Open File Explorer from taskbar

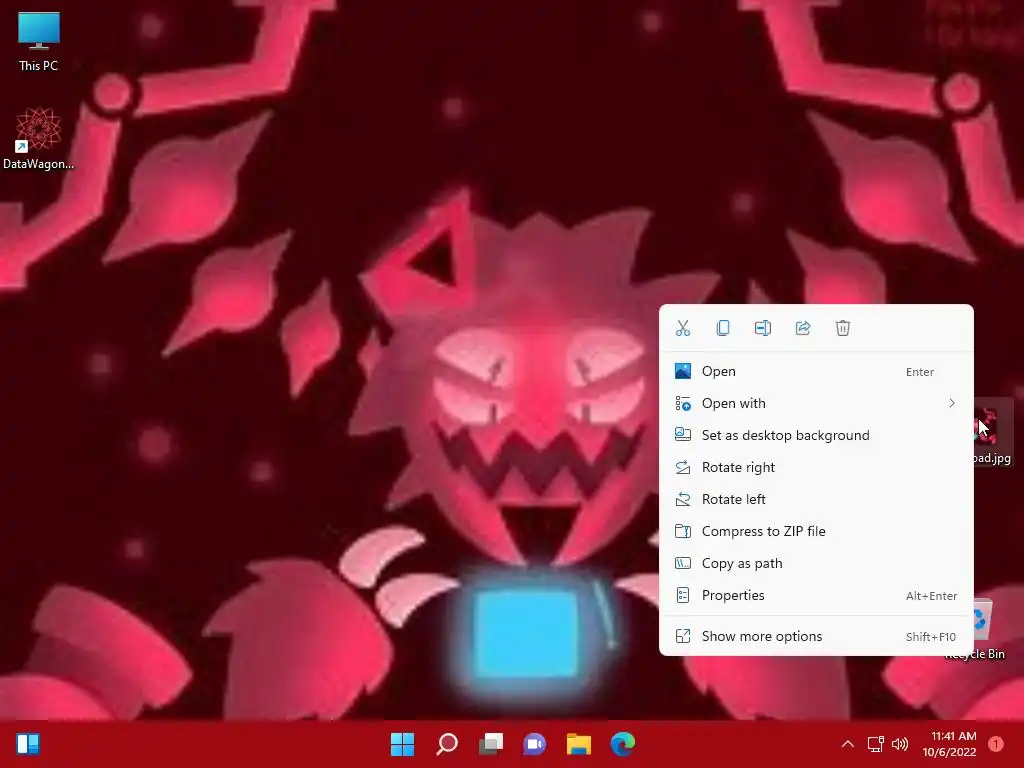579,744
